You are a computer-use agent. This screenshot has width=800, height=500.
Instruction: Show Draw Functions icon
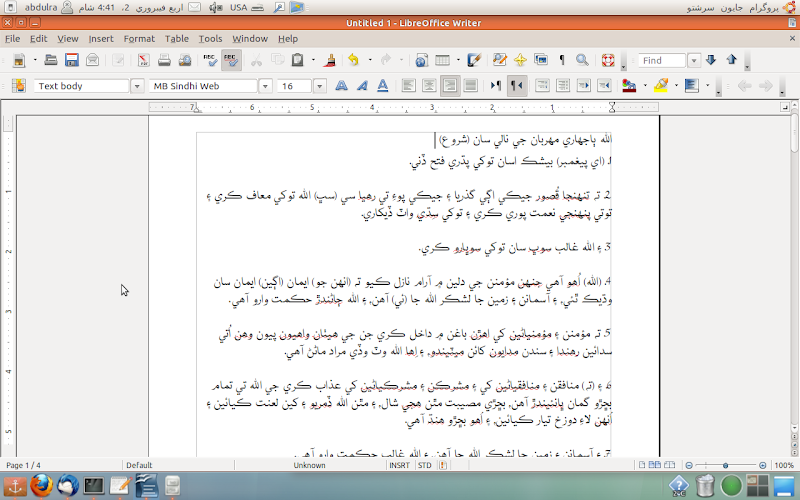[474, 60]
